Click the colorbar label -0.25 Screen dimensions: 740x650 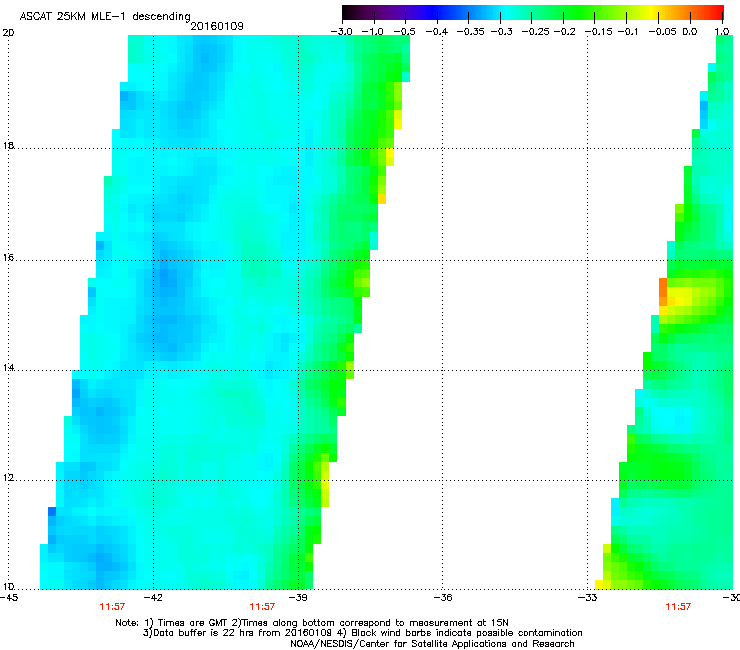click(x=536, y=32)
